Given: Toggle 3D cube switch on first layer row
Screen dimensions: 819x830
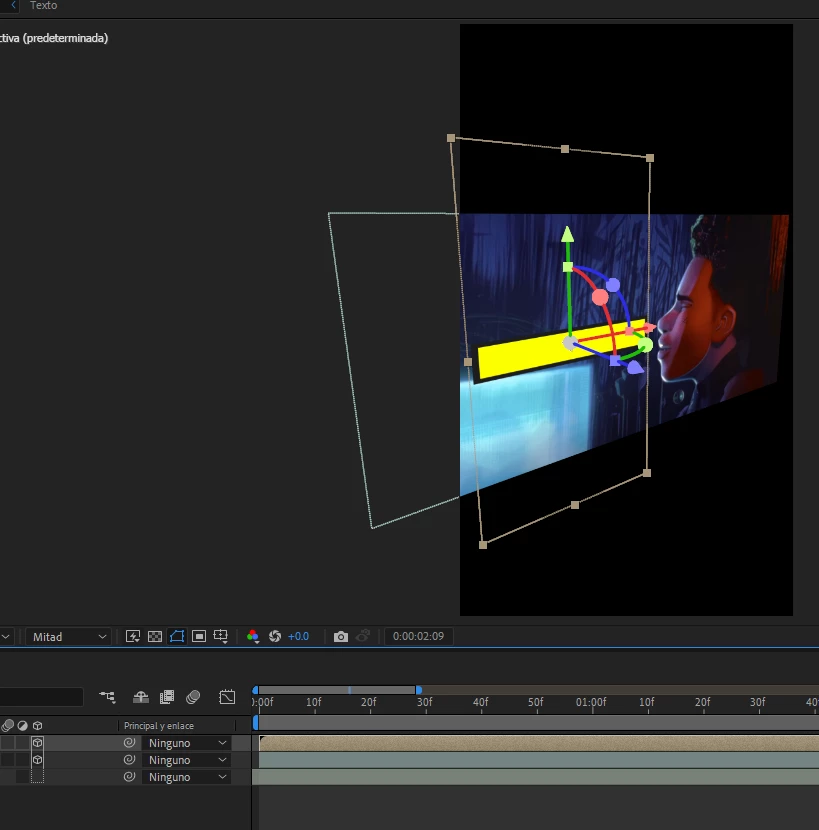Looking at the screenshot, I should [38, 743].
